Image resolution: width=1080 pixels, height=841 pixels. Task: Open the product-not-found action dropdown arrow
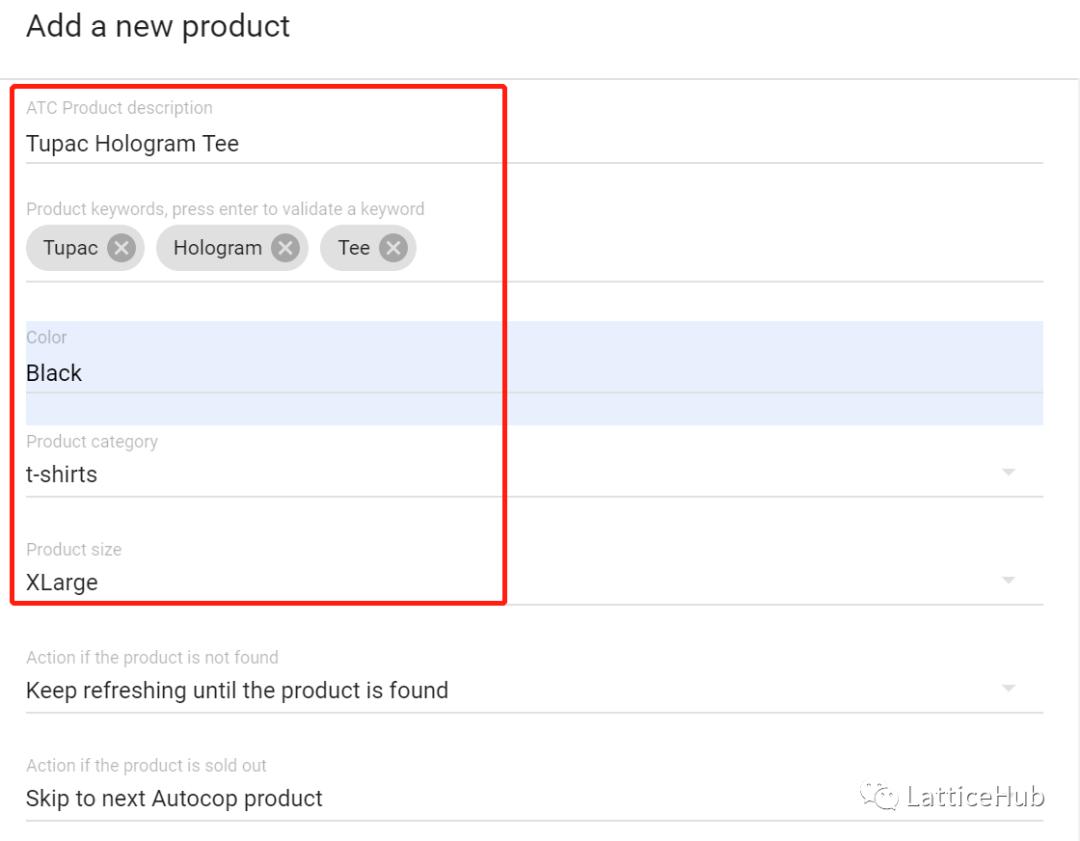point(1008,688)
